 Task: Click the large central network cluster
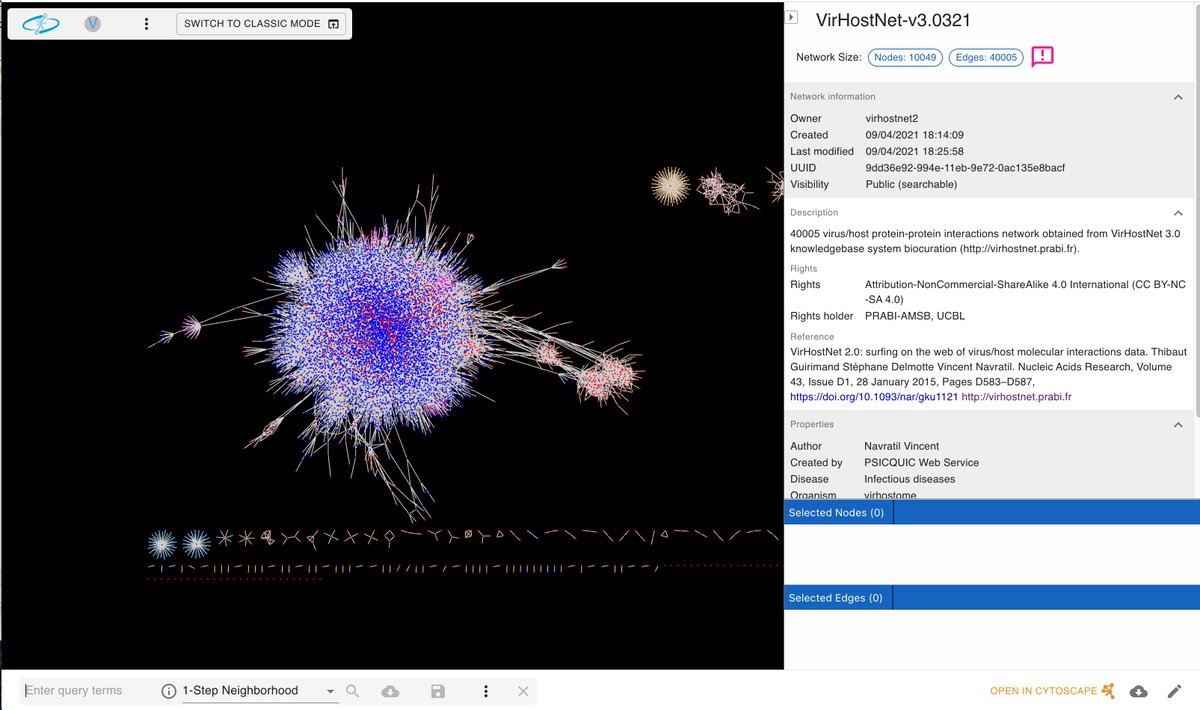[380, 325]
